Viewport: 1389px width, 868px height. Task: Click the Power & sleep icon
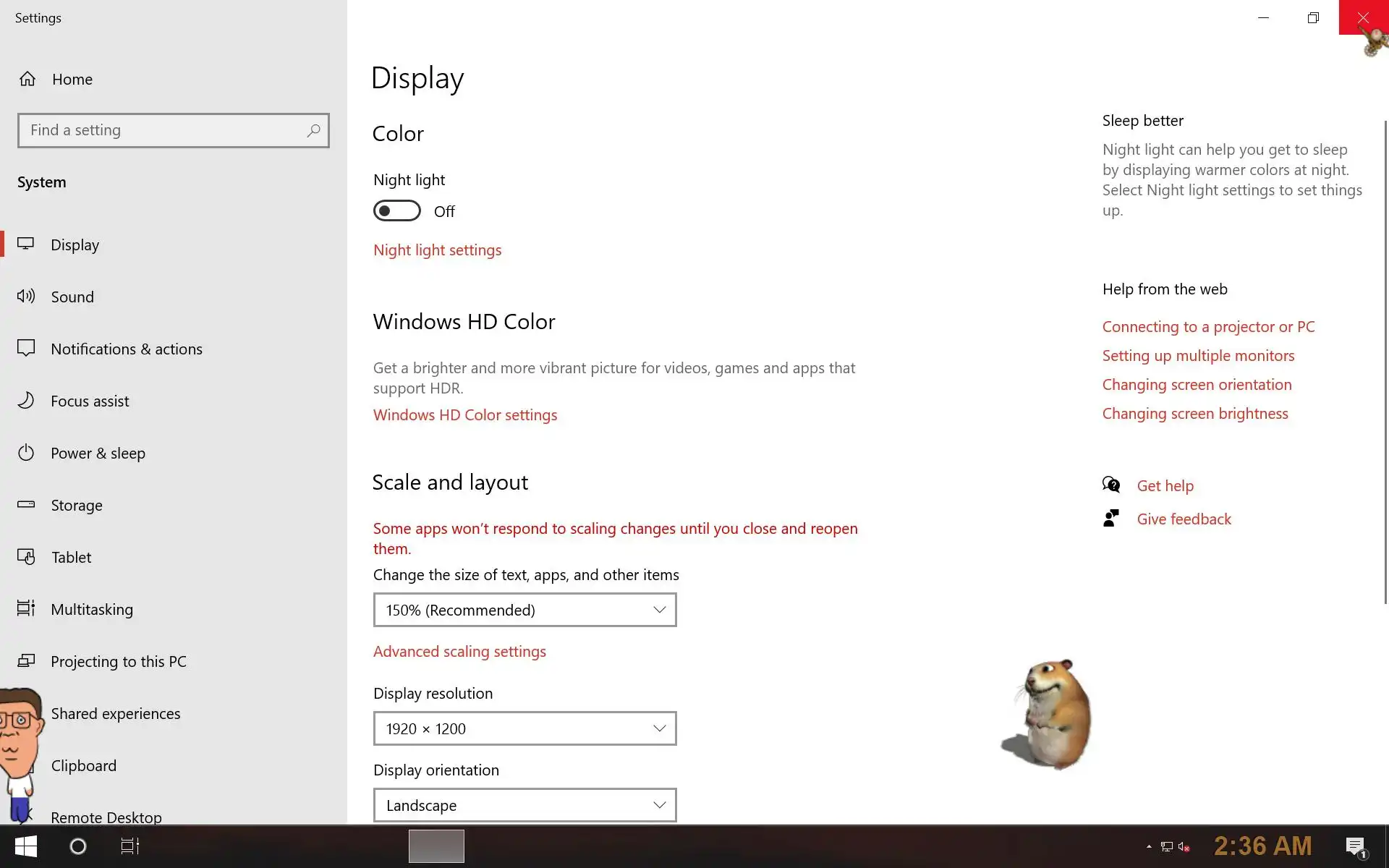pyautogui.click(x=26, y=453)
